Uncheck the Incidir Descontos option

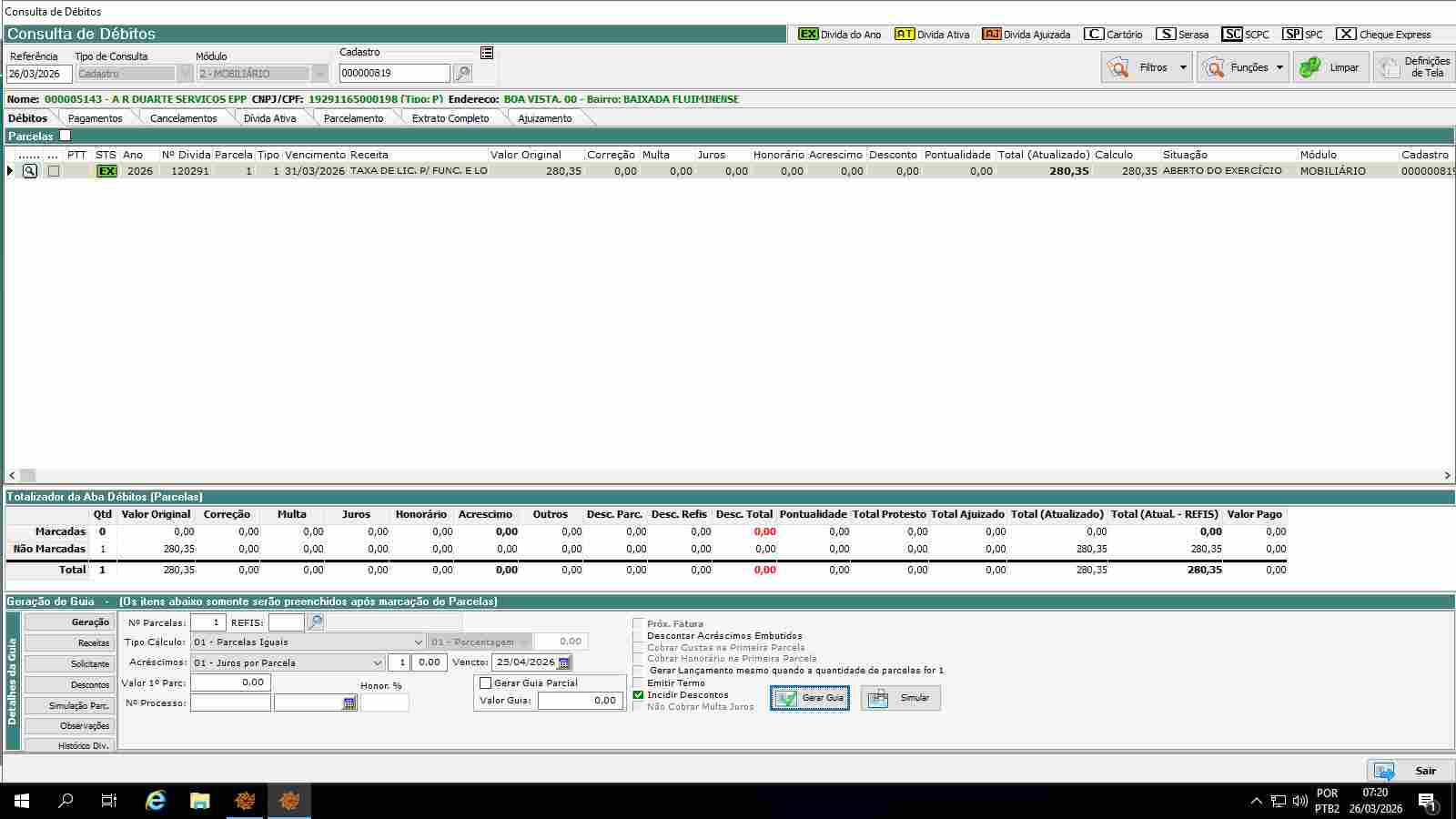pyautogui.click(x=638, y=694)
